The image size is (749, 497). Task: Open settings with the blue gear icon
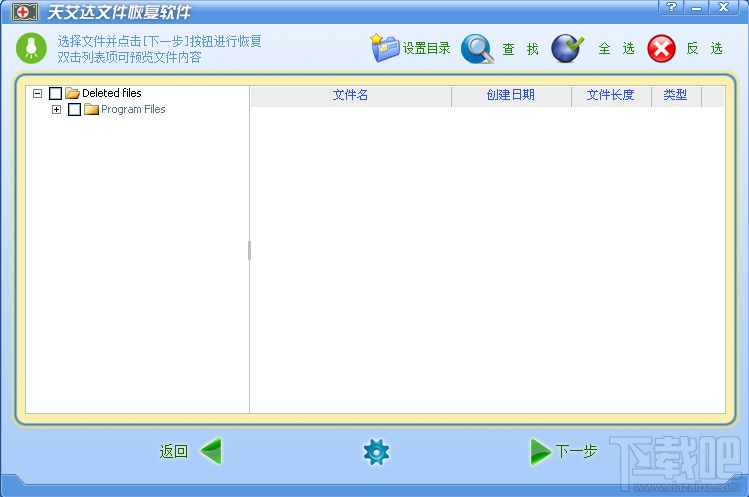coord(376,452)
